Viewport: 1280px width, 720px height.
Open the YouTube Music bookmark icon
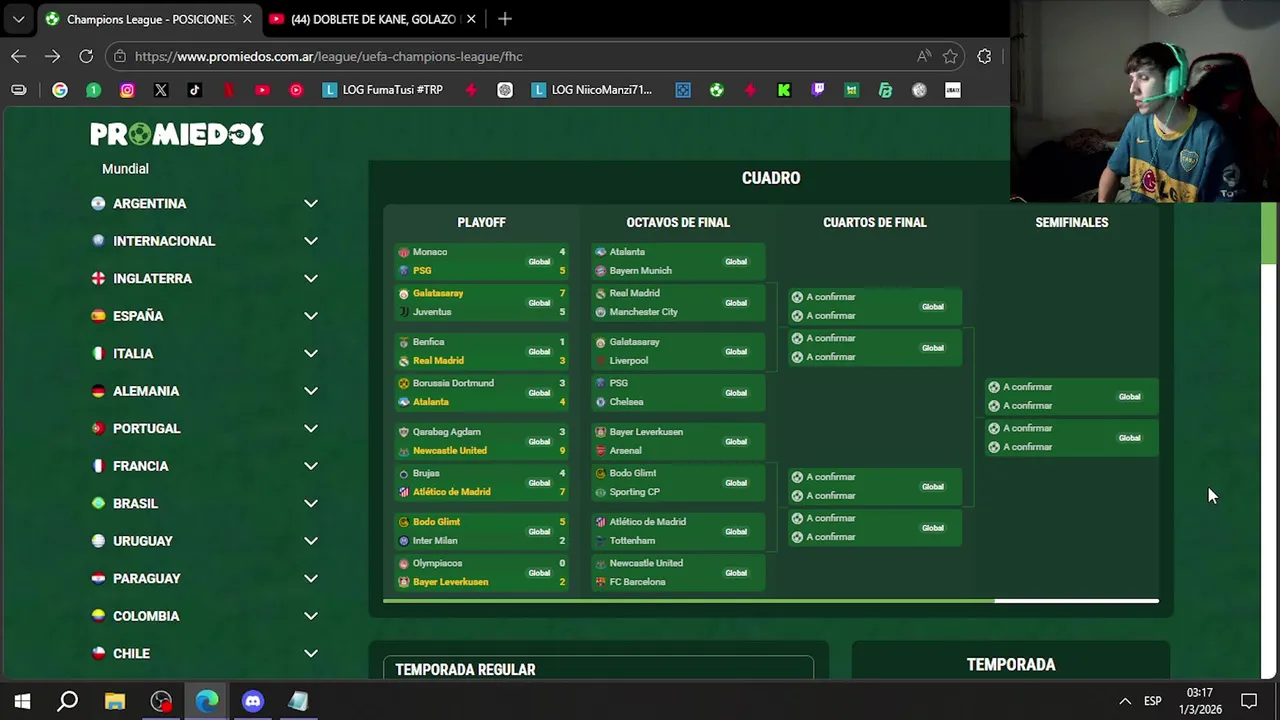[x=296, y=90]
